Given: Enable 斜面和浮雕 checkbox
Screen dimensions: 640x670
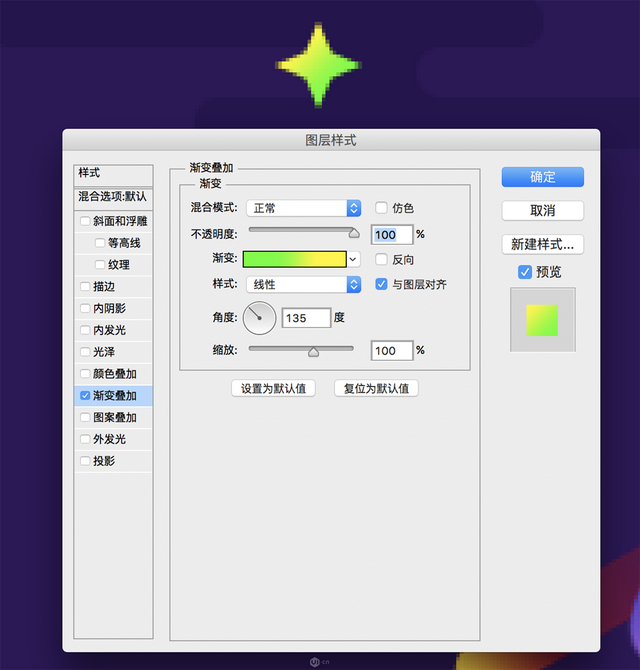Looking at the screenshot, I should tap(85, 221).
